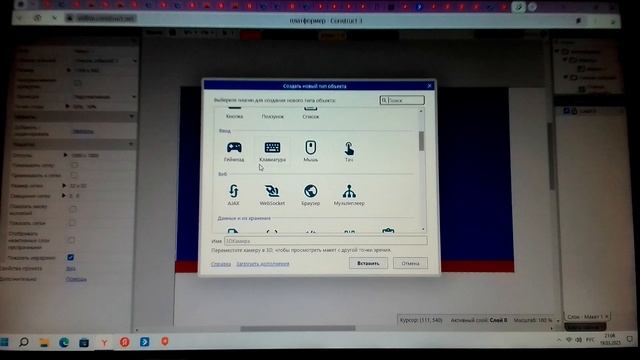Screen dimensions: 640x360
Task: Open the Edit link under Effects section
Action: pos(83,131)
